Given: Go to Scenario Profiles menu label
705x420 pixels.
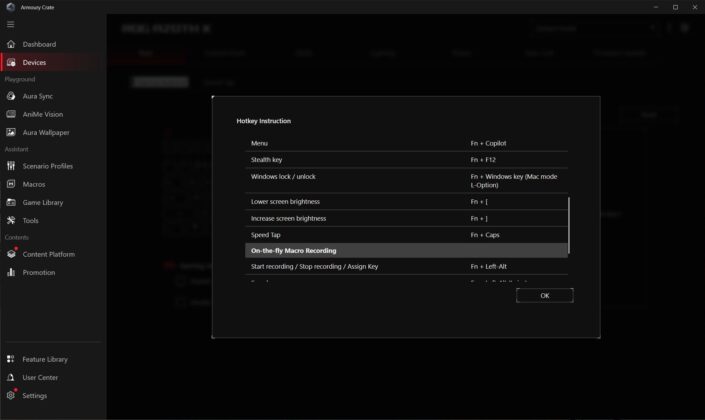Looking at the screenshot, I should point(48,166).
